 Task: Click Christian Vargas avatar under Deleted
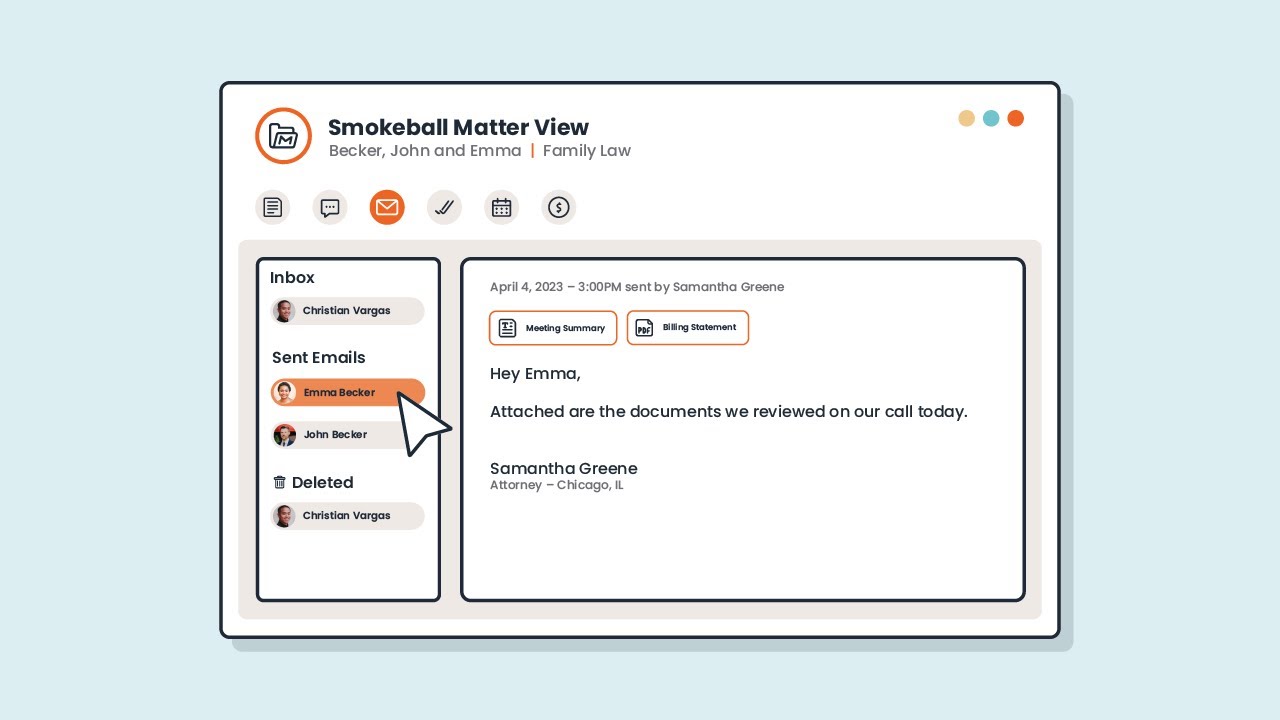click(x=284, y=516)
